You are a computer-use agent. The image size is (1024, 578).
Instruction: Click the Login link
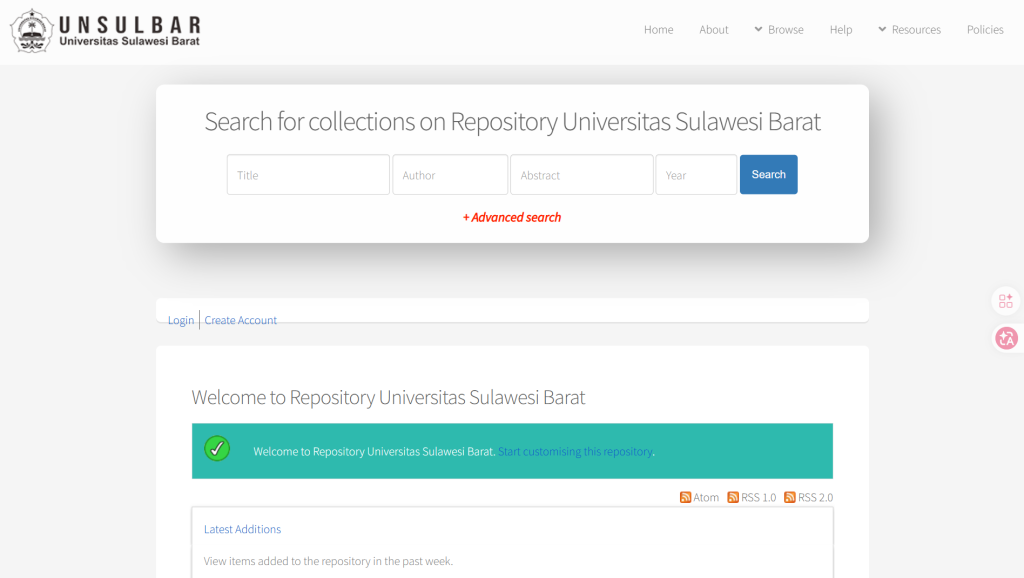click(181, 320)
